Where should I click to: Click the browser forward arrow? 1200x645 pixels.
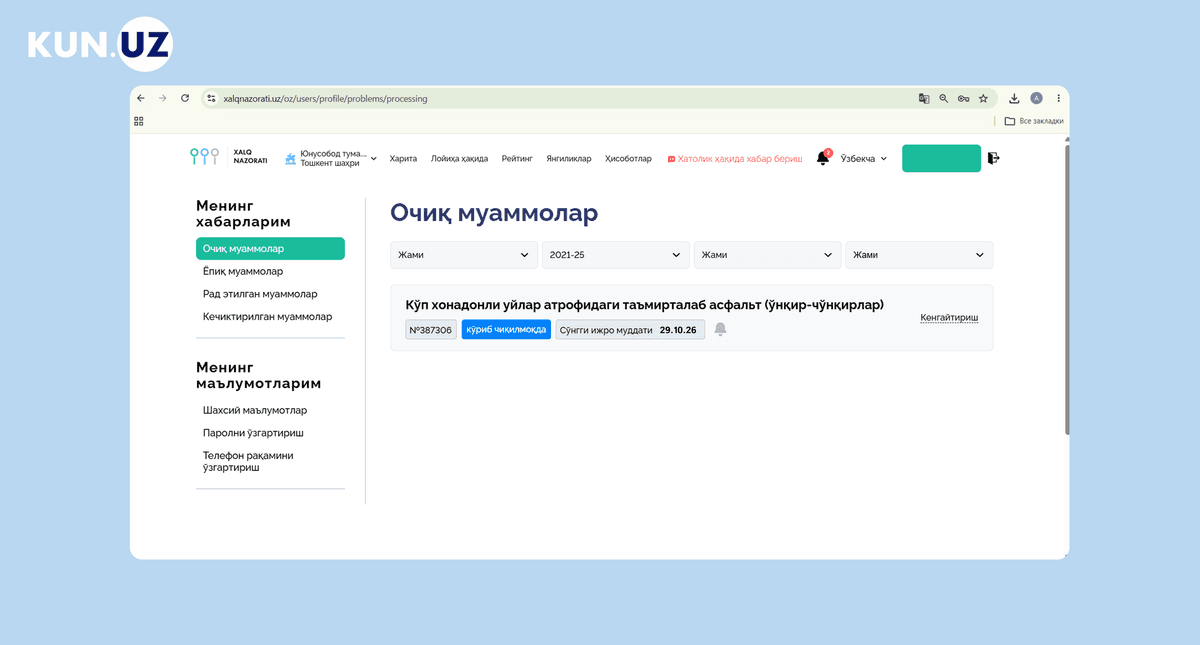[163, 98]
